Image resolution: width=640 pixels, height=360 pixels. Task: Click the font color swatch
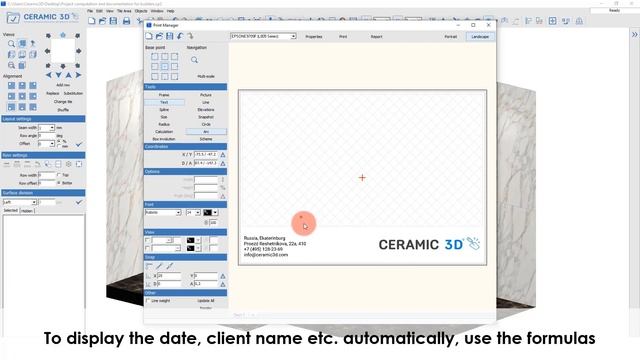tap(208, 213)
